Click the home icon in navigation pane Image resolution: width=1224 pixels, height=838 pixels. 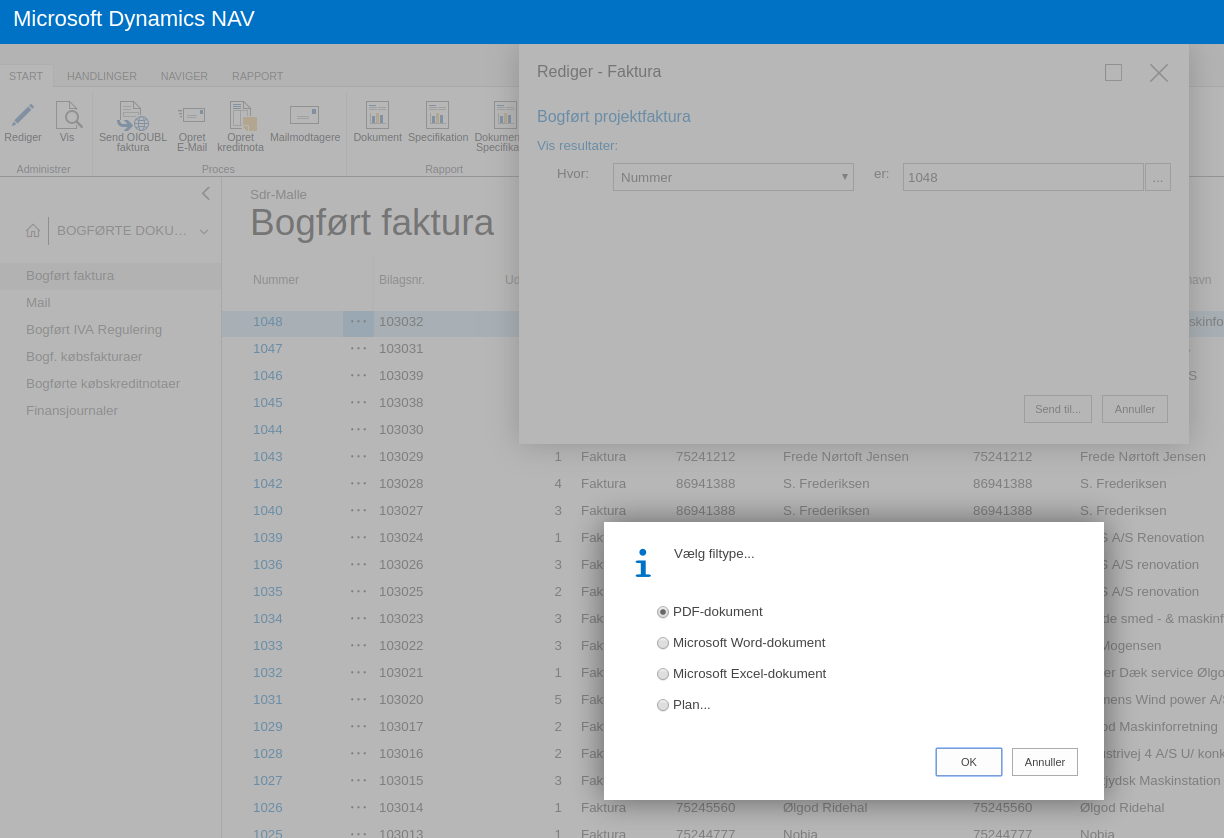point(33,230)
